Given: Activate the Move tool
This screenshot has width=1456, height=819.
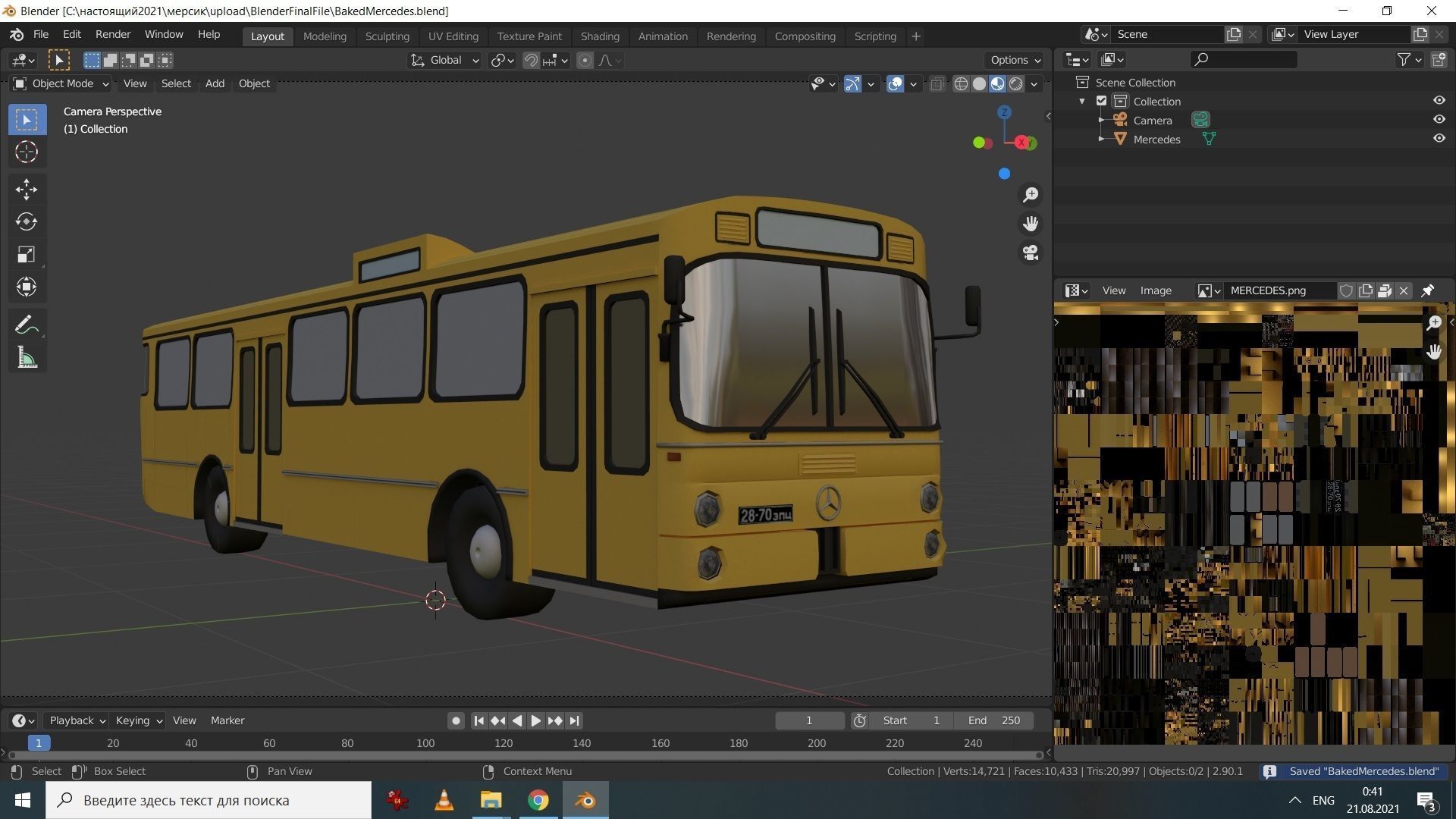Looking at the screenshot, I should click(27, 189).
